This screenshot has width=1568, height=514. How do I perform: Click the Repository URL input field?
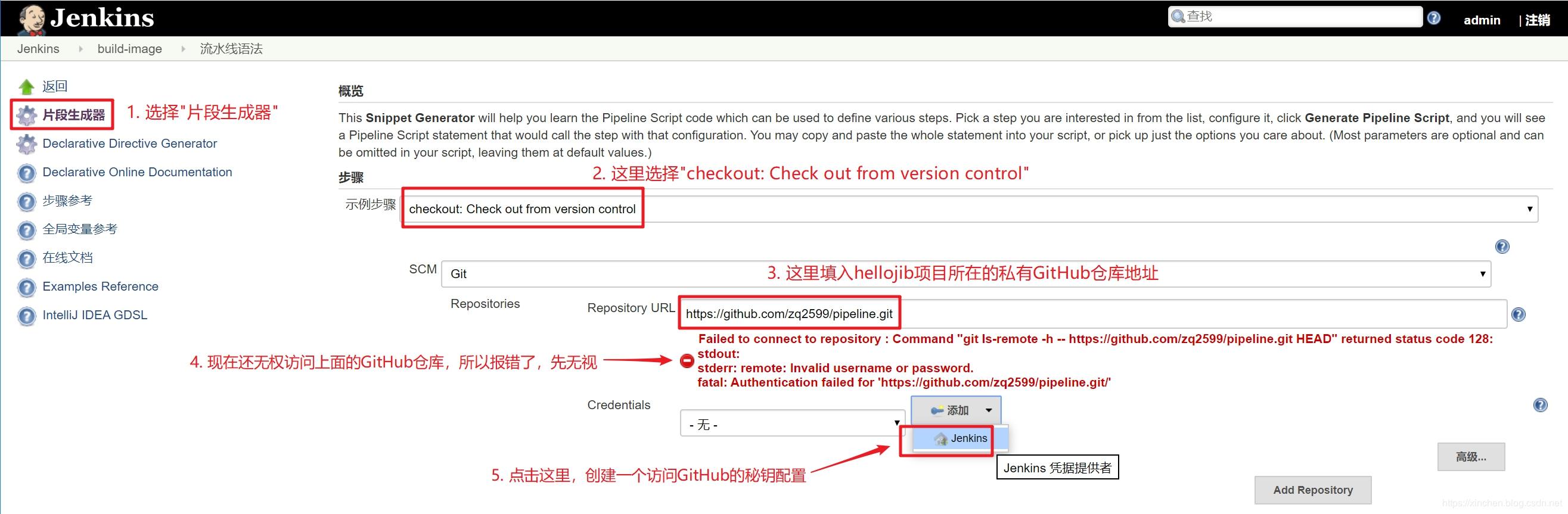[x=1093, y=314]
